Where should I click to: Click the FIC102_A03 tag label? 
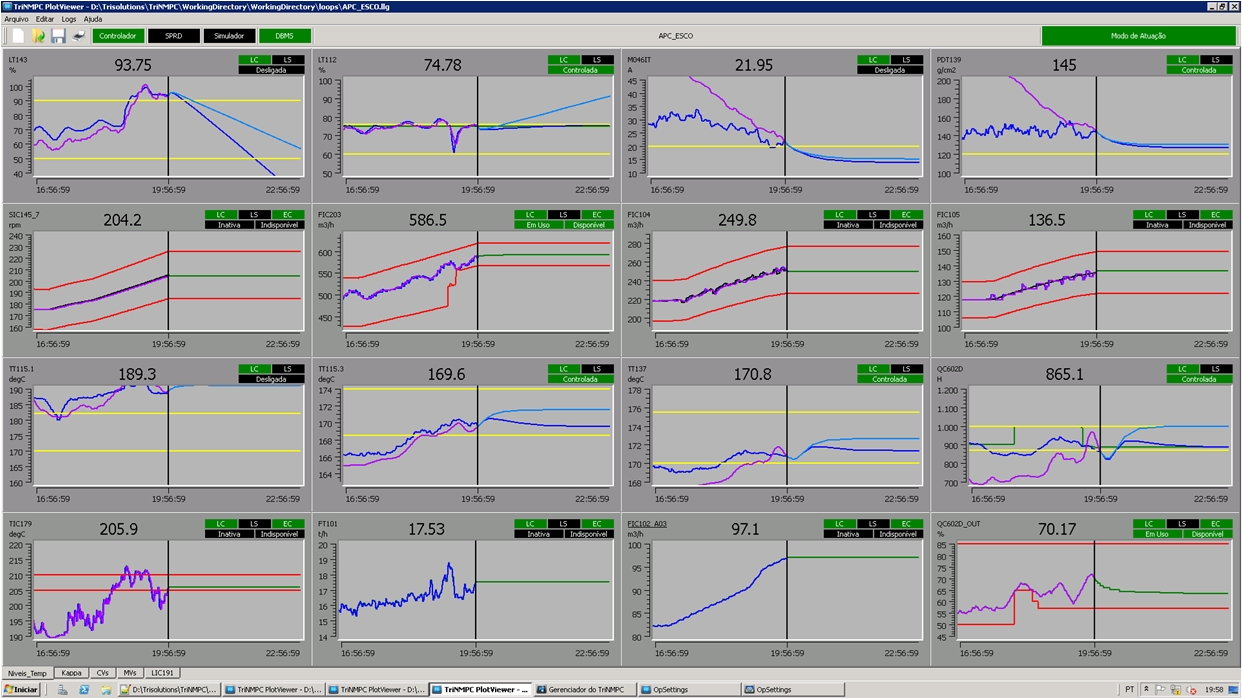click(x=647, y=524)
